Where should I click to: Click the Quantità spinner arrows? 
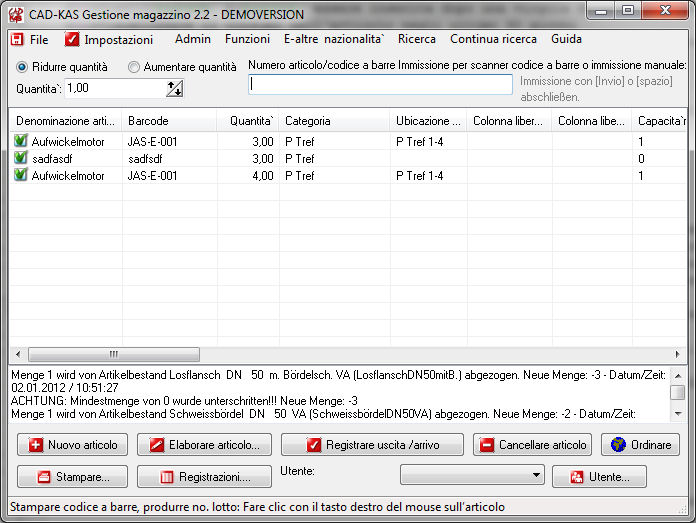175,89
